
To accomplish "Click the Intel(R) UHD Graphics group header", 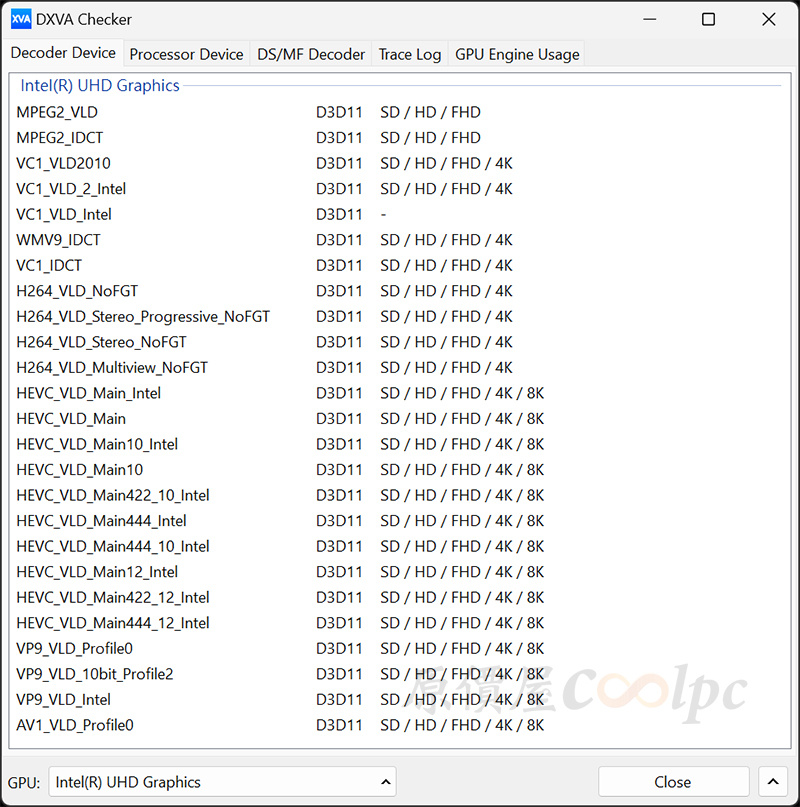I will tap(100, 85).
